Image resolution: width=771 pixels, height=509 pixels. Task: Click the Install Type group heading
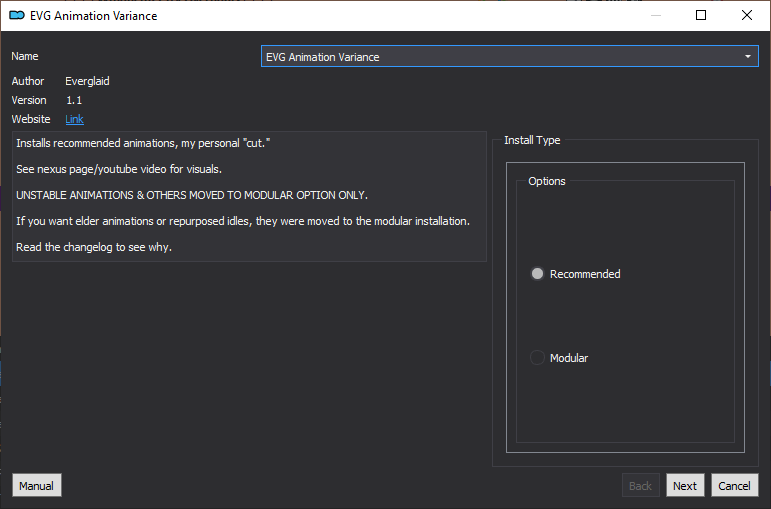point(532,140)
